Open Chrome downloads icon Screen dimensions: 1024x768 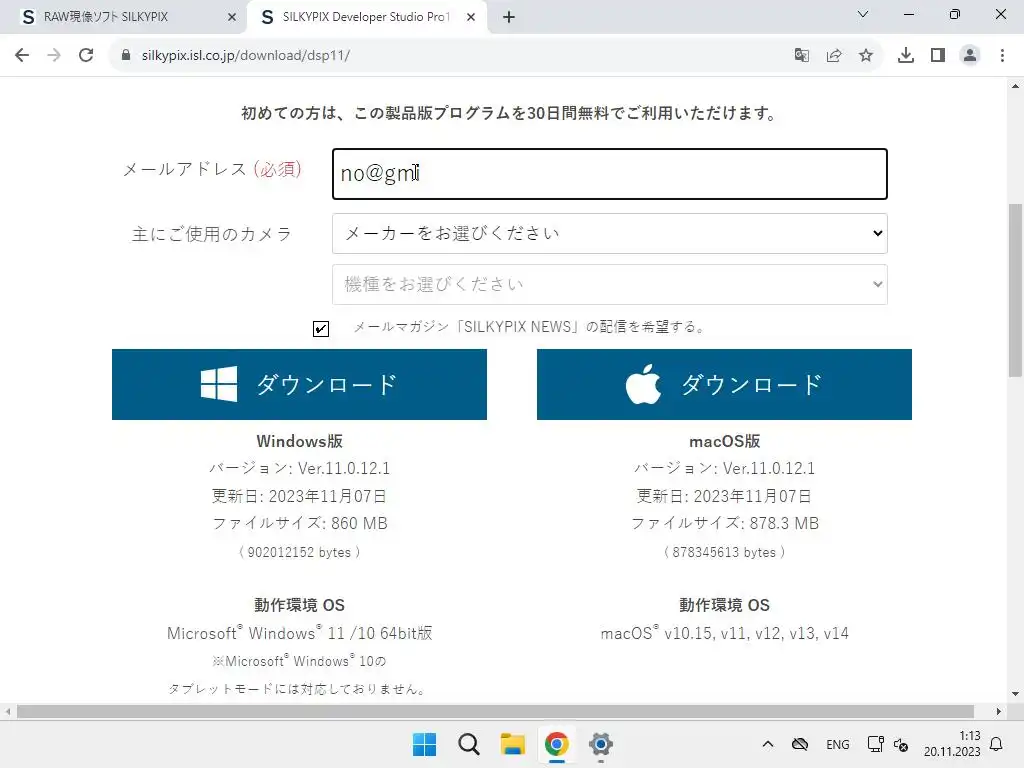(906, 56)
